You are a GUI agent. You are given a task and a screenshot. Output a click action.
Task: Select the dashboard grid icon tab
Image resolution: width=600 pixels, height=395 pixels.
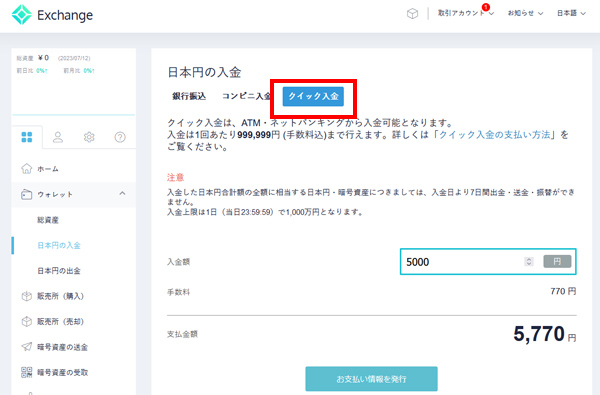tap(27, 137)
